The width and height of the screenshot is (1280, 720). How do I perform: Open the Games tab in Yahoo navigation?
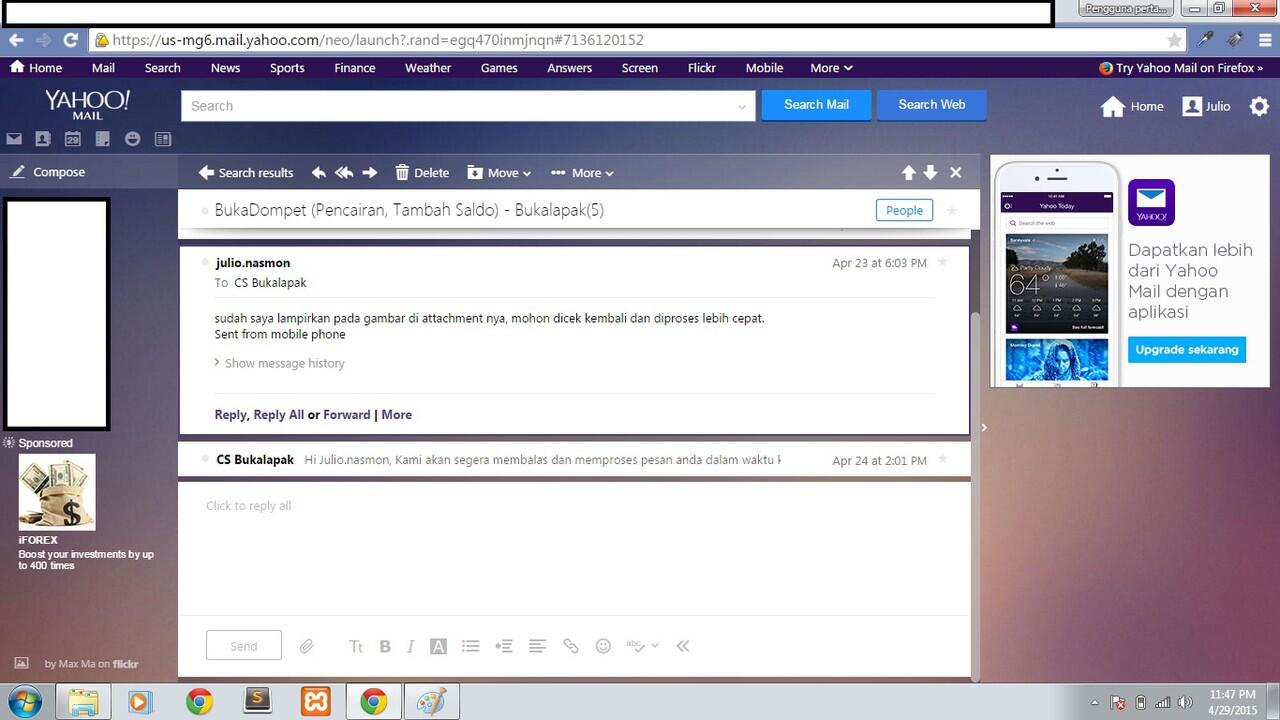[x=499, y=68]
